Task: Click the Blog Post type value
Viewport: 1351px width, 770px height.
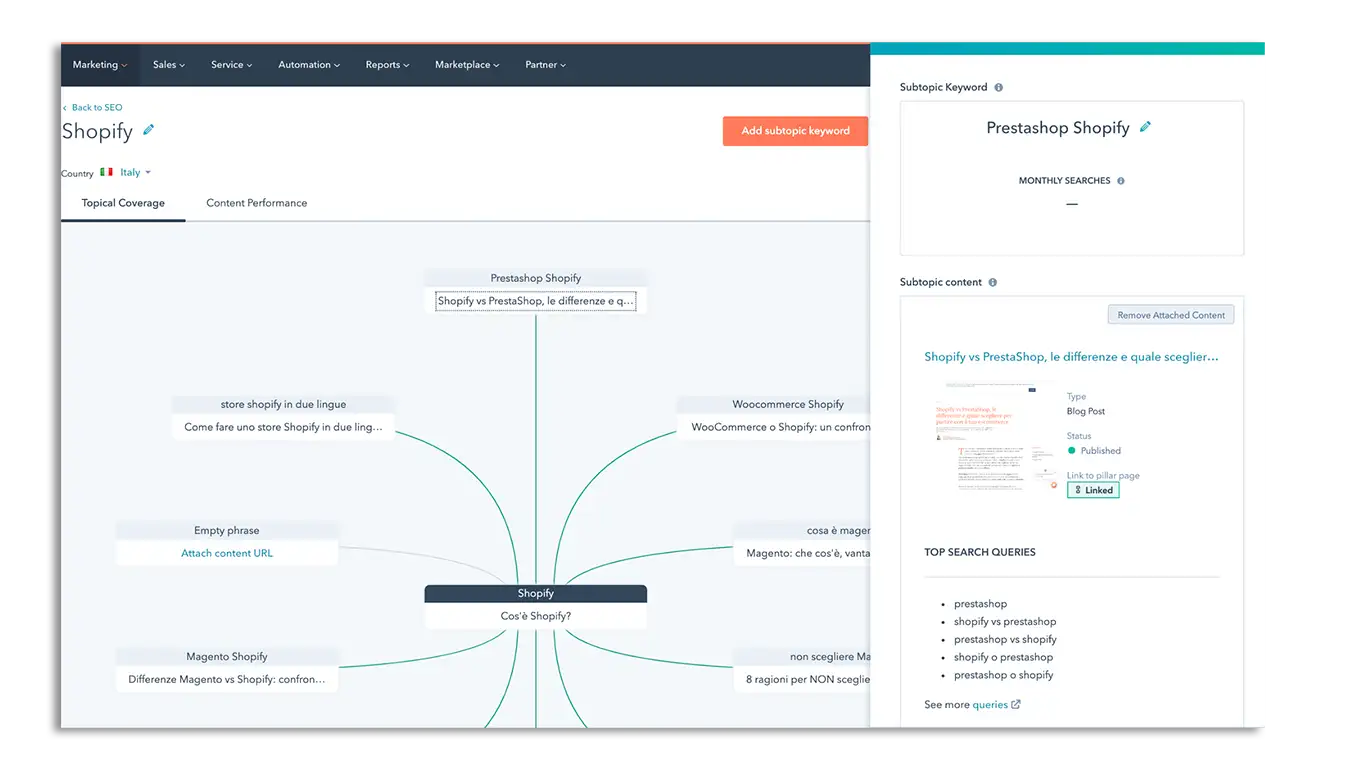Action: tap(1086, 411)
